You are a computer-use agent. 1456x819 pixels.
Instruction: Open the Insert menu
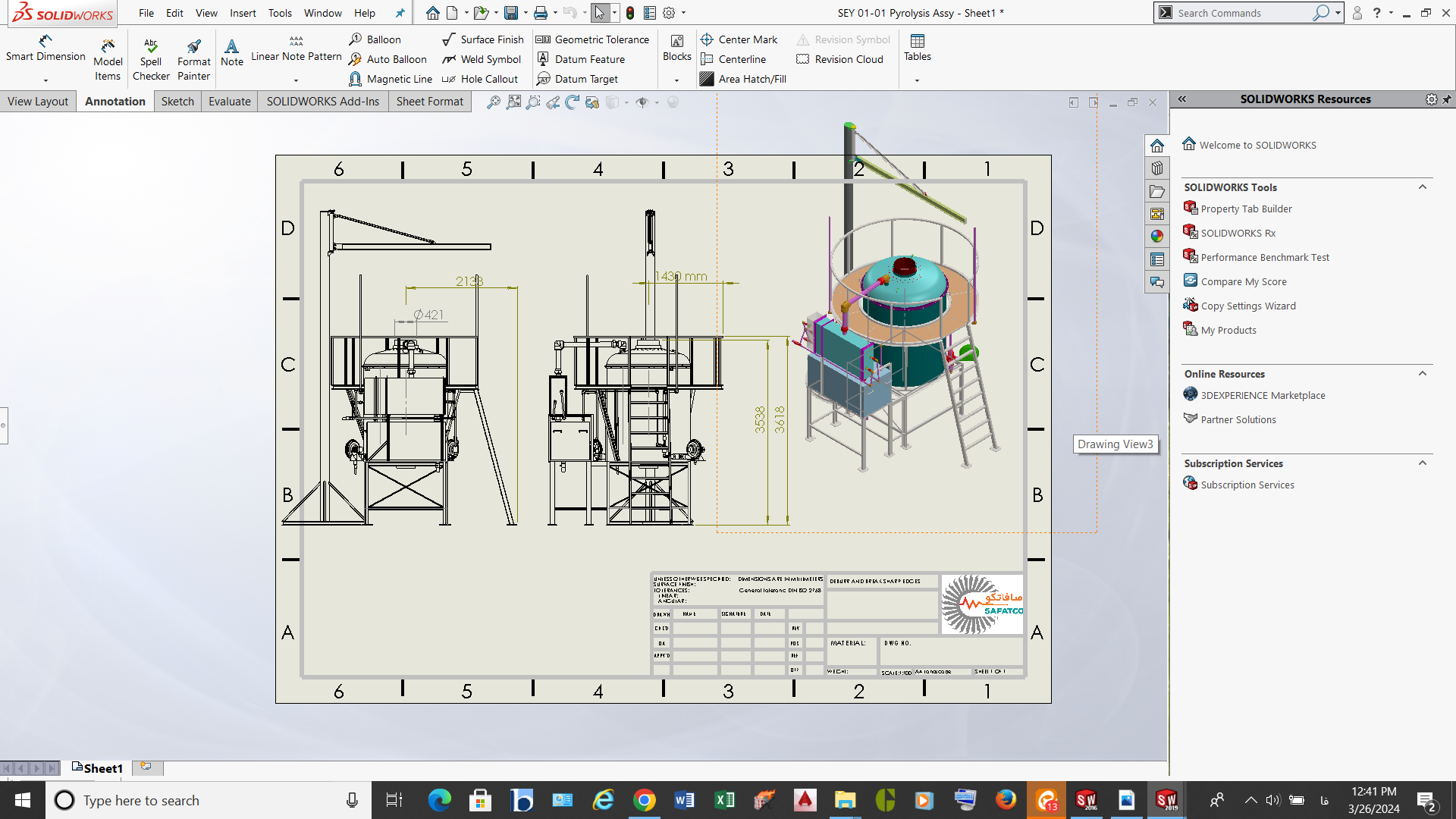click(x=243, y=13)
